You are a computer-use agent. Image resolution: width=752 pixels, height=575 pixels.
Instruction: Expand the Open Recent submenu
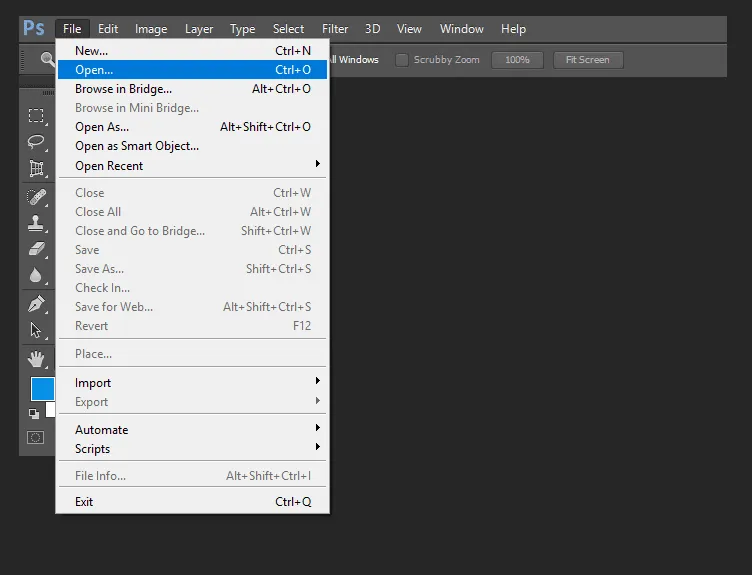192,165
